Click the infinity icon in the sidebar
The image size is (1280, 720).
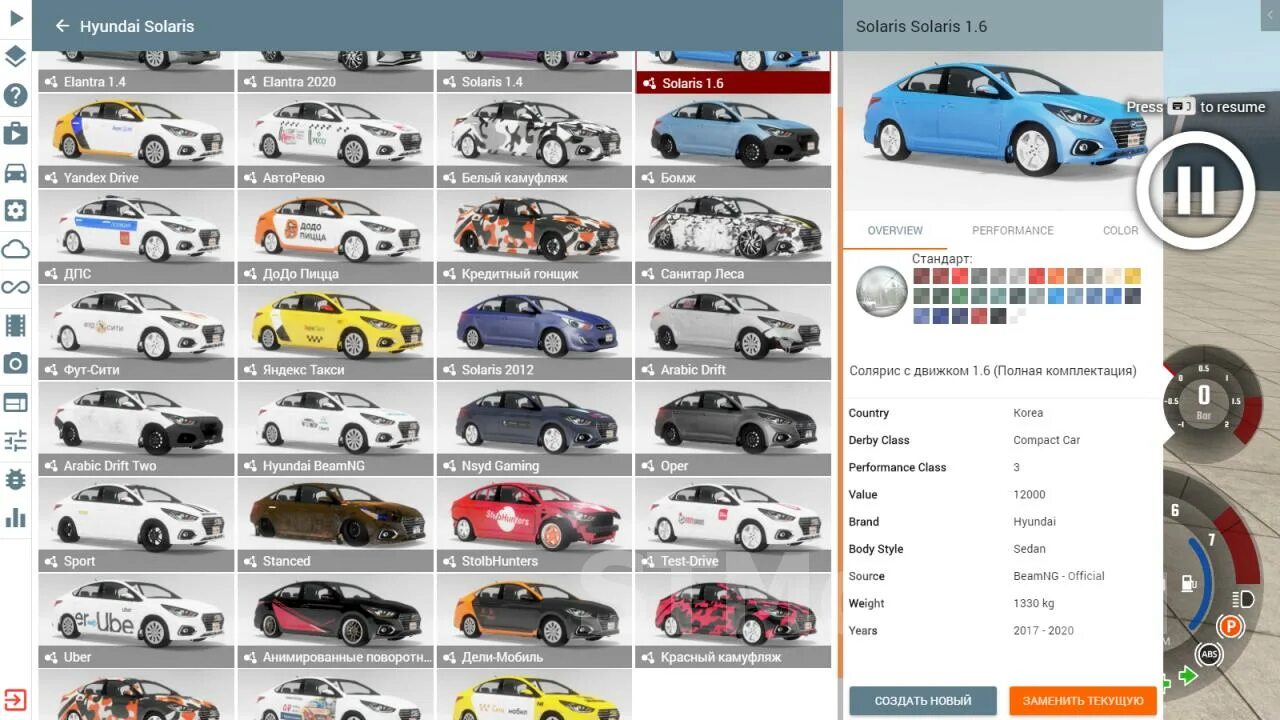[x=16, y=287]
